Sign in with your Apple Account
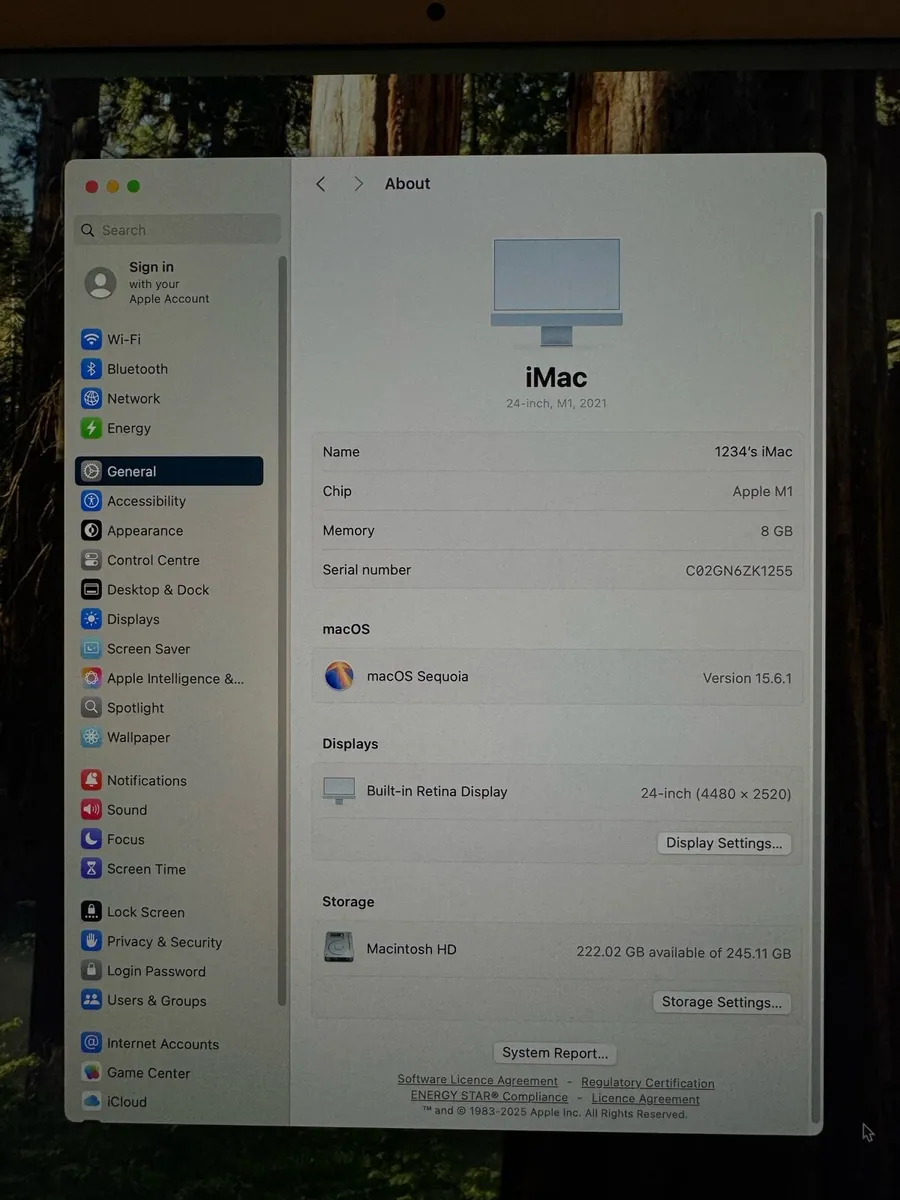The image size is (900, 1200). pyautogui.click(x=147, y=283)
